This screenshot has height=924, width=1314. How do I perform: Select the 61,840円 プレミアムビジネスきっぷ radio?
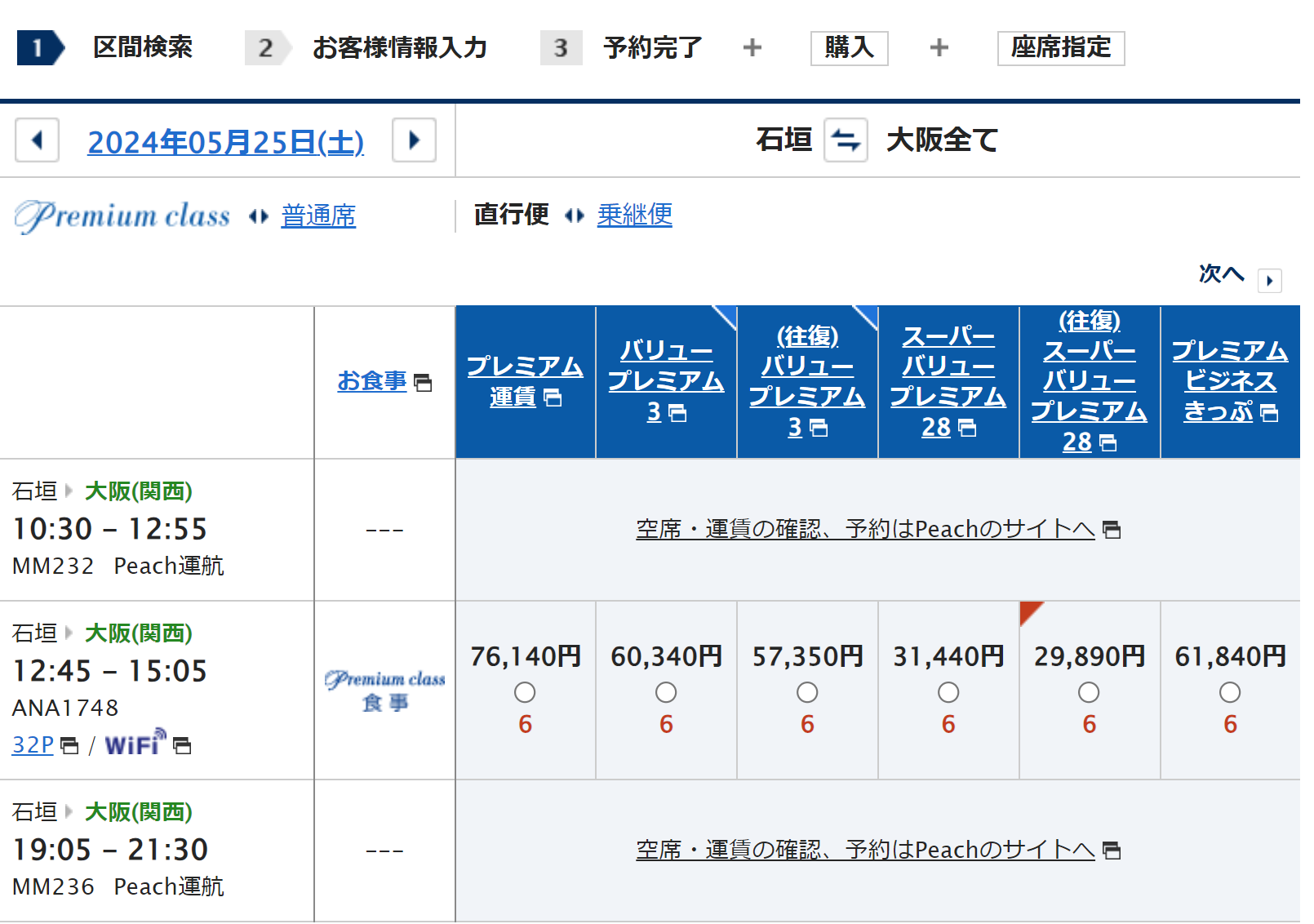click(1230, 692)
